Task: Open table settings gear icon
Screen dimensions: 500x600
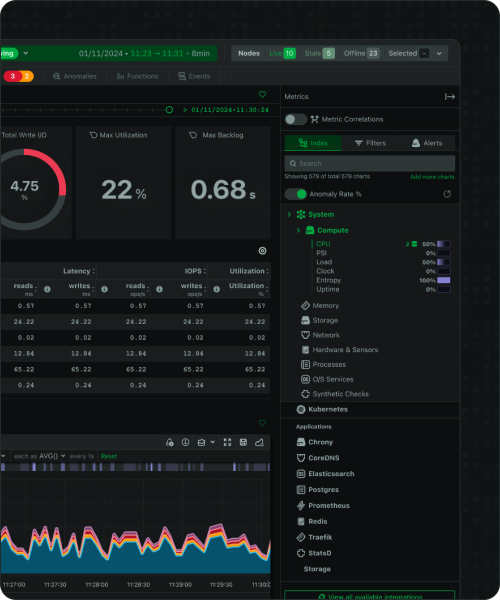Action: click(x=262, y=251)
